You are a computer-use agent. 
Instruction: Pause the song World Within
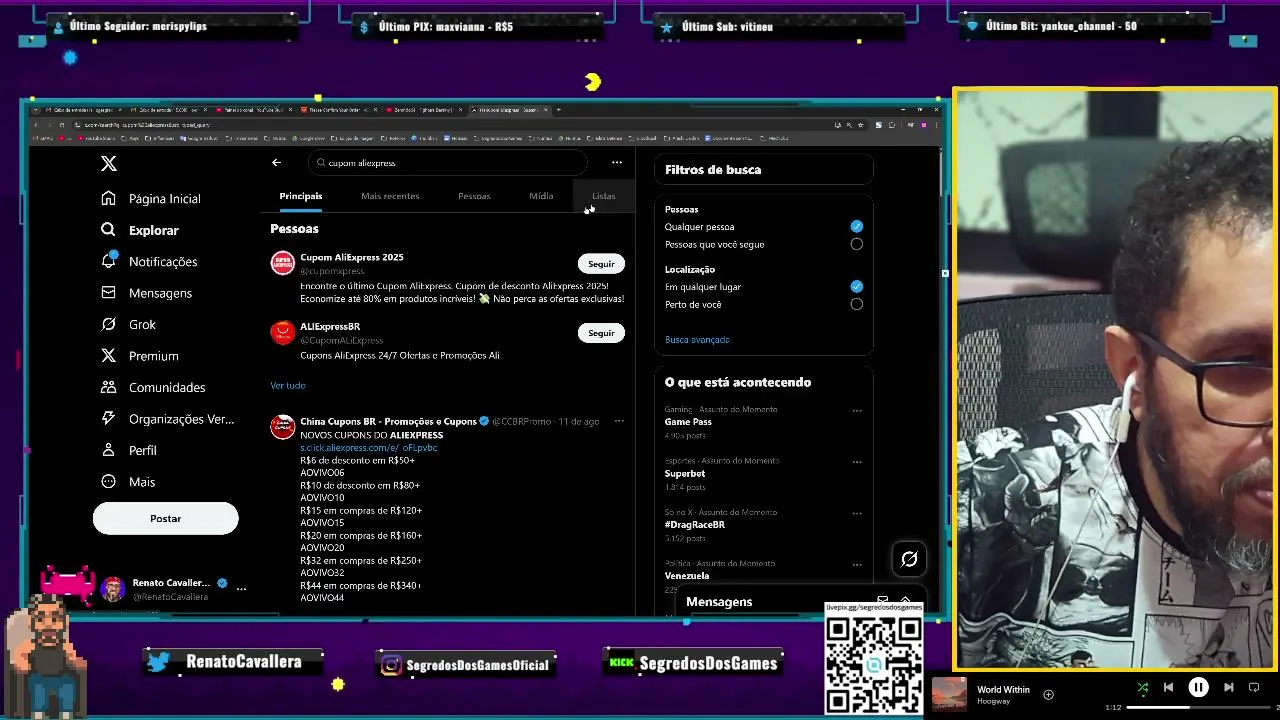1198,687
